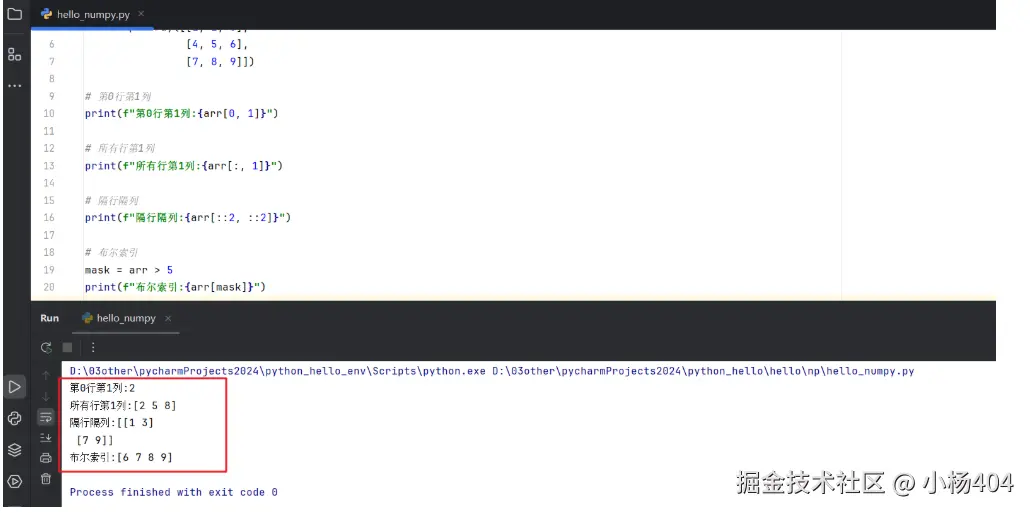Select the hello_numpy run tab

coord(125,318)
